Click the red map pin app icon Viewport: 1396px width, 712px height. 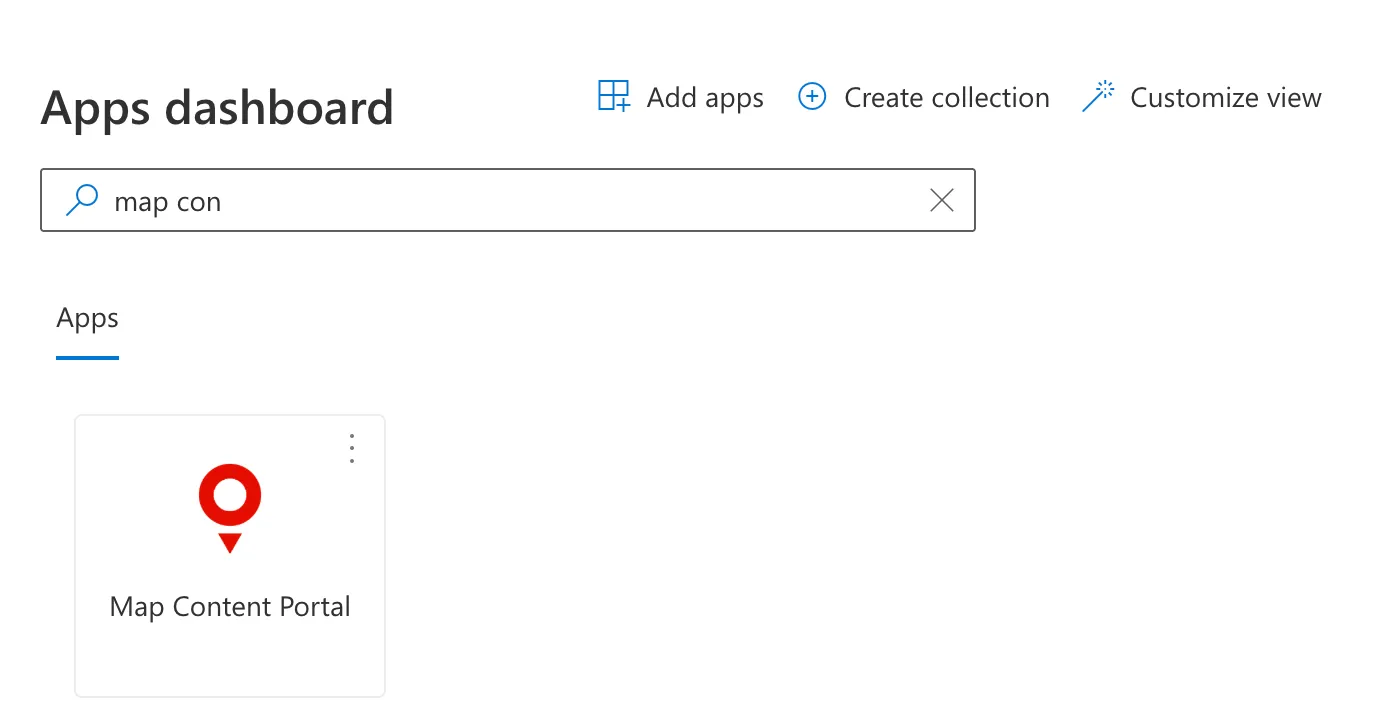tap(230, 508)
